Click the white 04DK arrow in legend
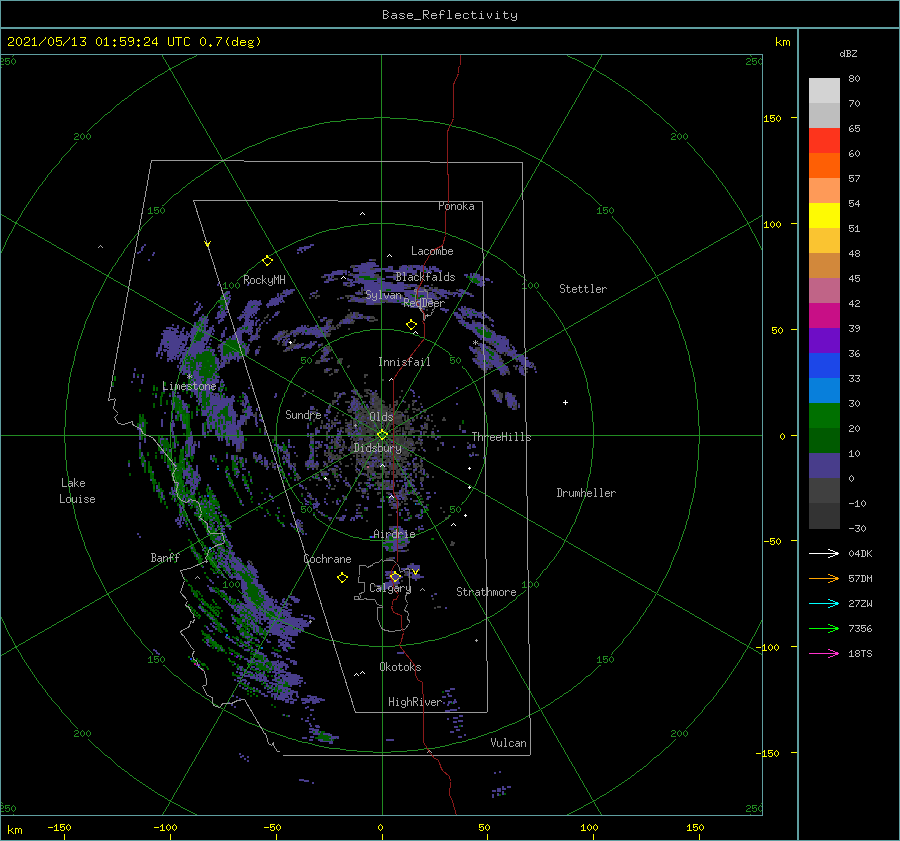The image size is (900, 841). (824, 553)
